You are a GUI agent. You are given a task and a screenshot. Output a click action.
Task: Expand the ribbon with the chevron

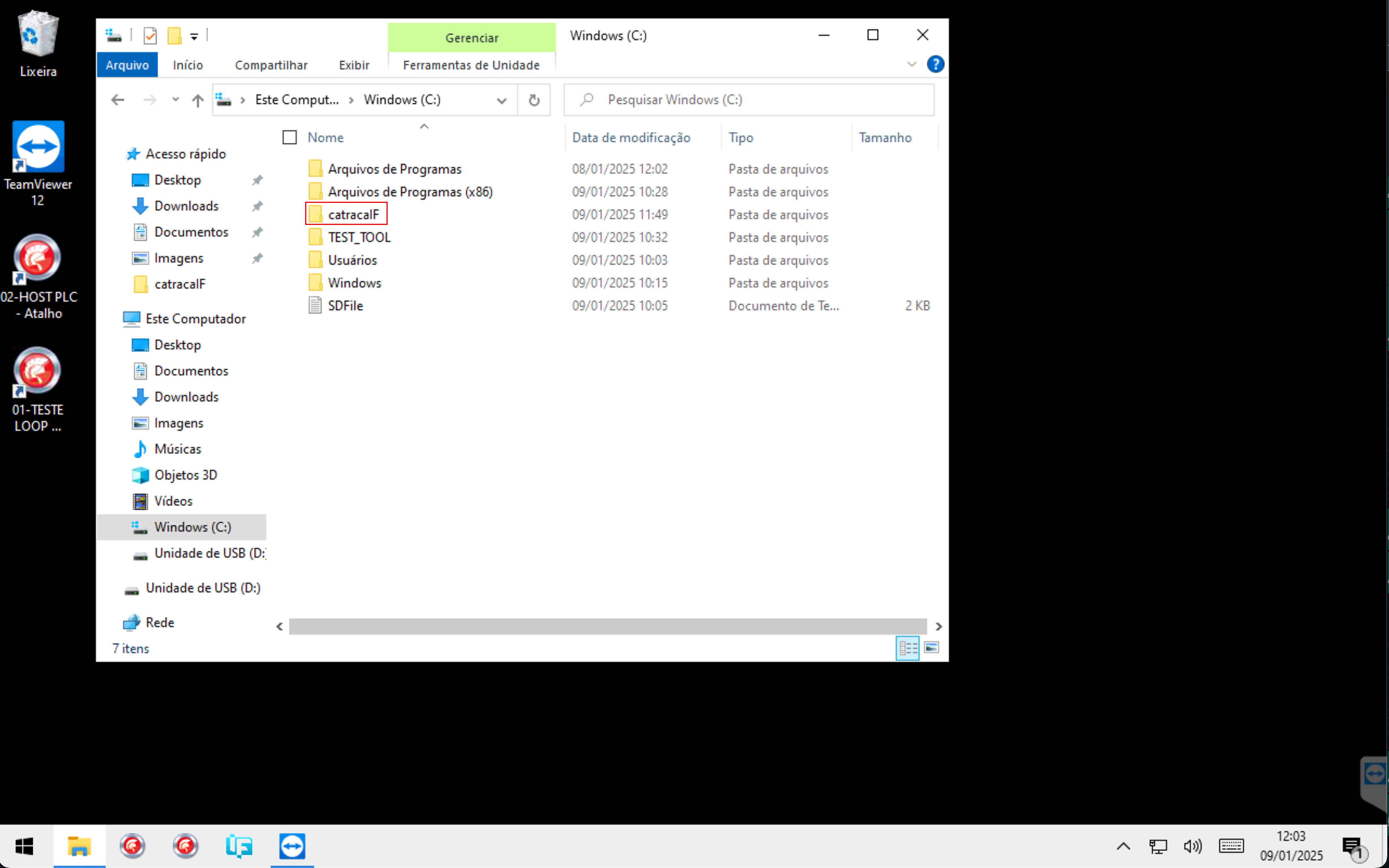click(x=911, y=64)
